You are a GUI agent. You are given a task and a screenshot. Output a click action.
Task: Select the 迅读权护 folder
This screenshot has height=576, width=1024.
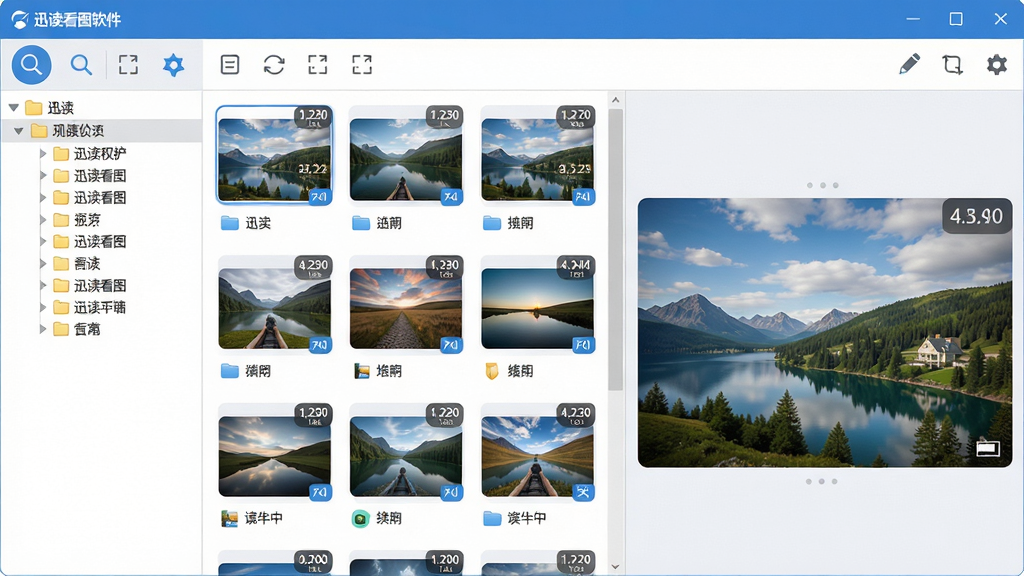point(89,153)
